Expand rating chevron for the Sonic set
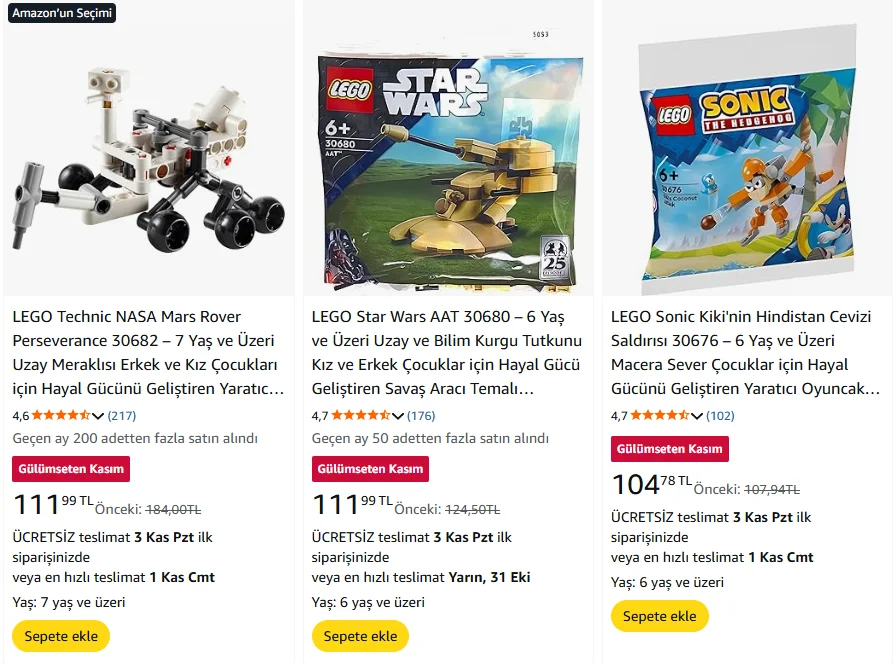894x664 pixels. [697, 416]
